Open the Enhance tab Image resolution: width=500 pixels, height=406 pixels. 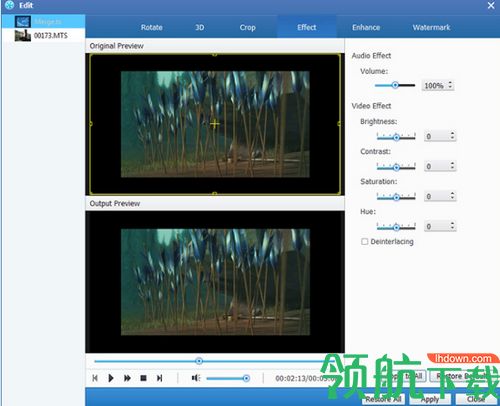(x=366, y=27)
